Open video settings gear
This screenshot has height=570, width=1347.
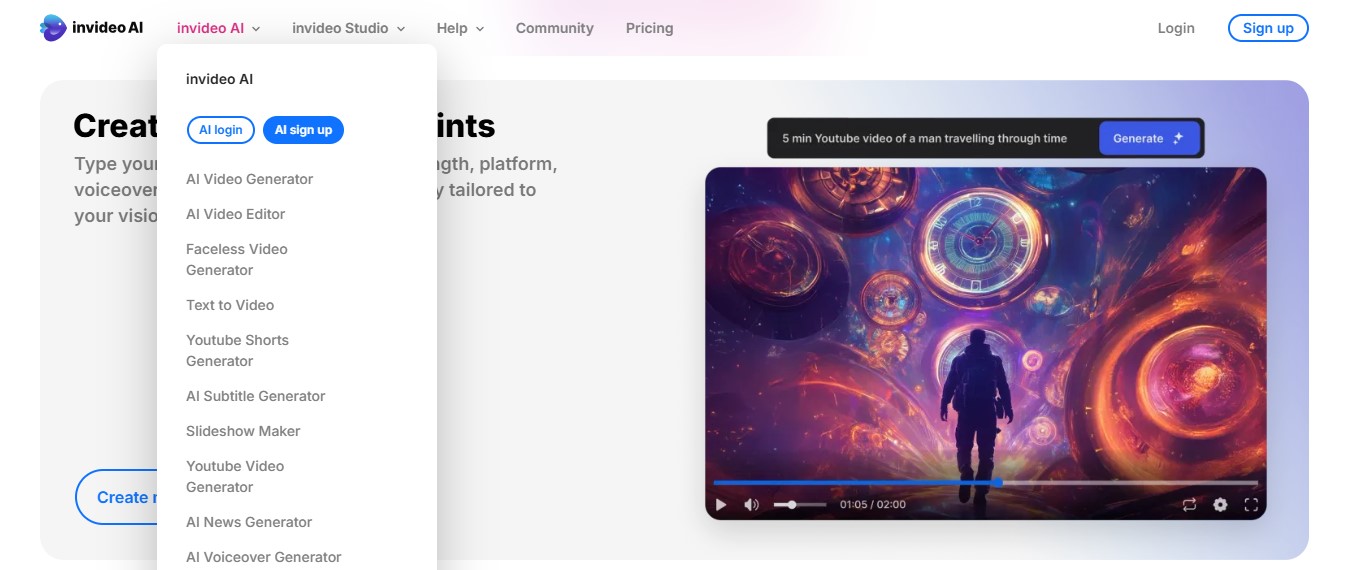[x=1220, y=505]
